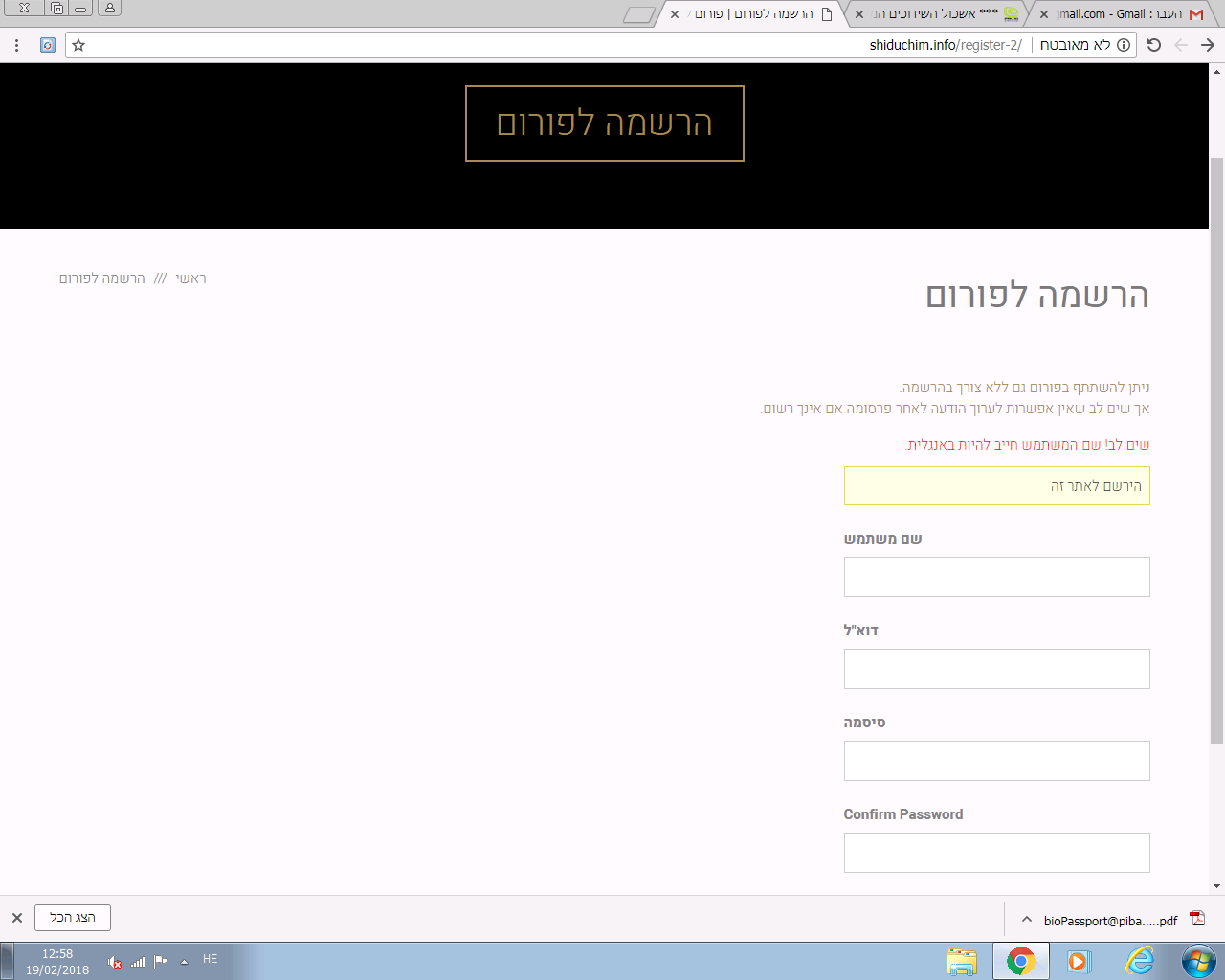
Task: Click the page scrollbar up arrow
Action: [1217, 71]
